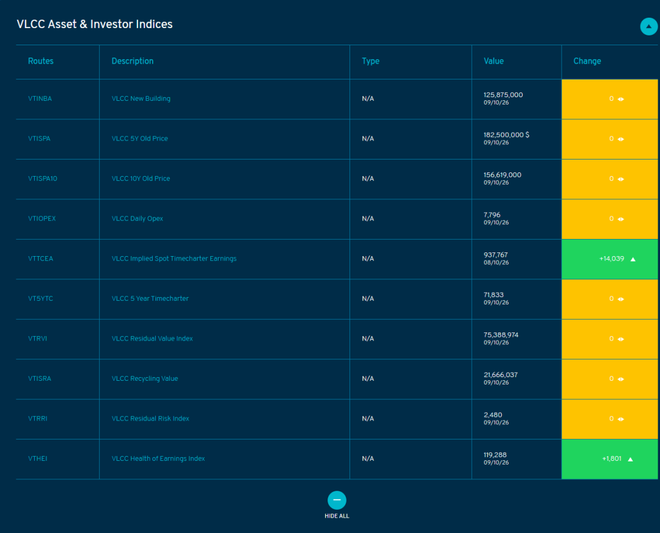Click VLCC Recycling Value description
Screen dimensions: 660x533
(145, 378)
